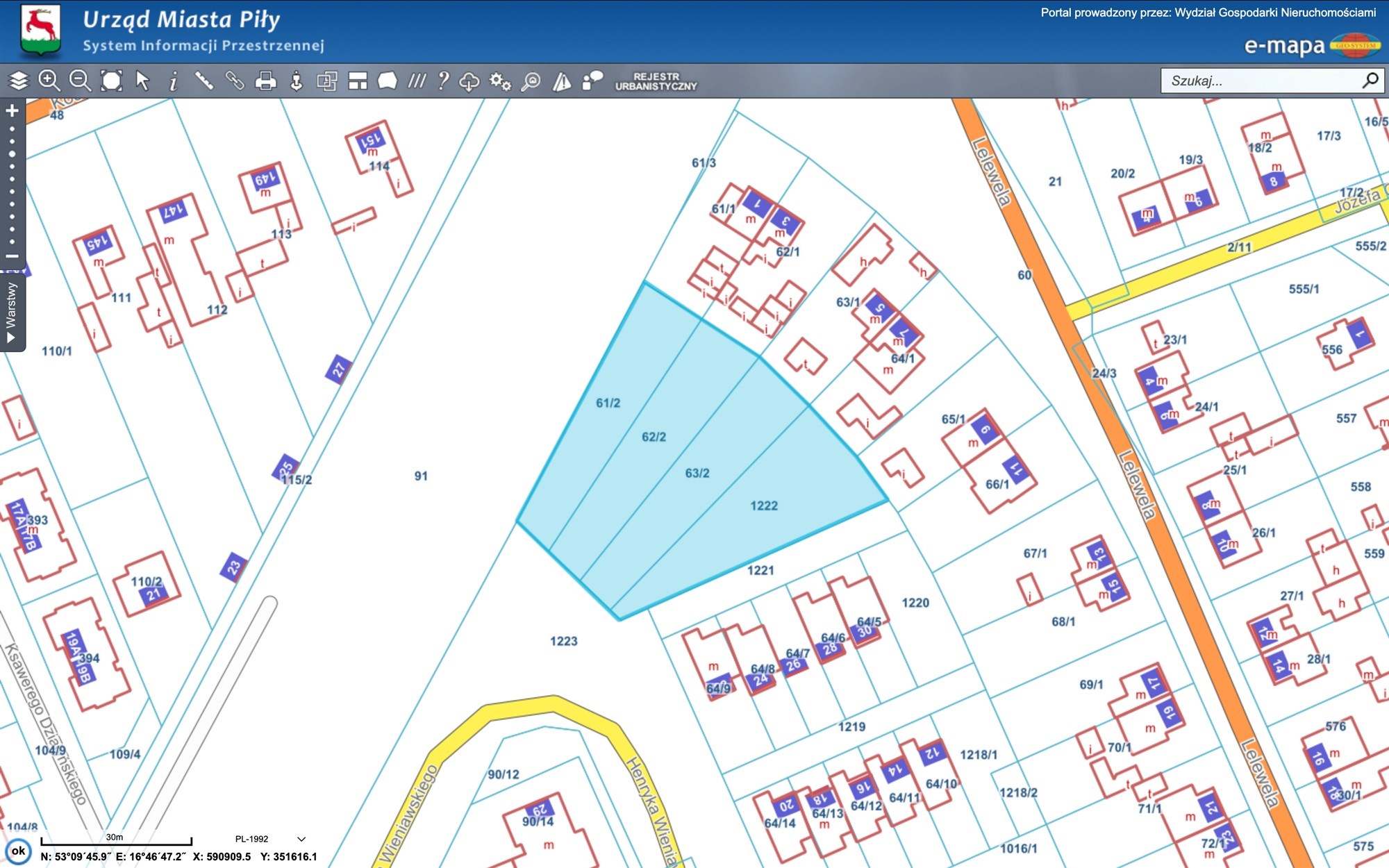Click the chain link icon
The width and height of the screenshot is (1389, 868).
point(235,81)
